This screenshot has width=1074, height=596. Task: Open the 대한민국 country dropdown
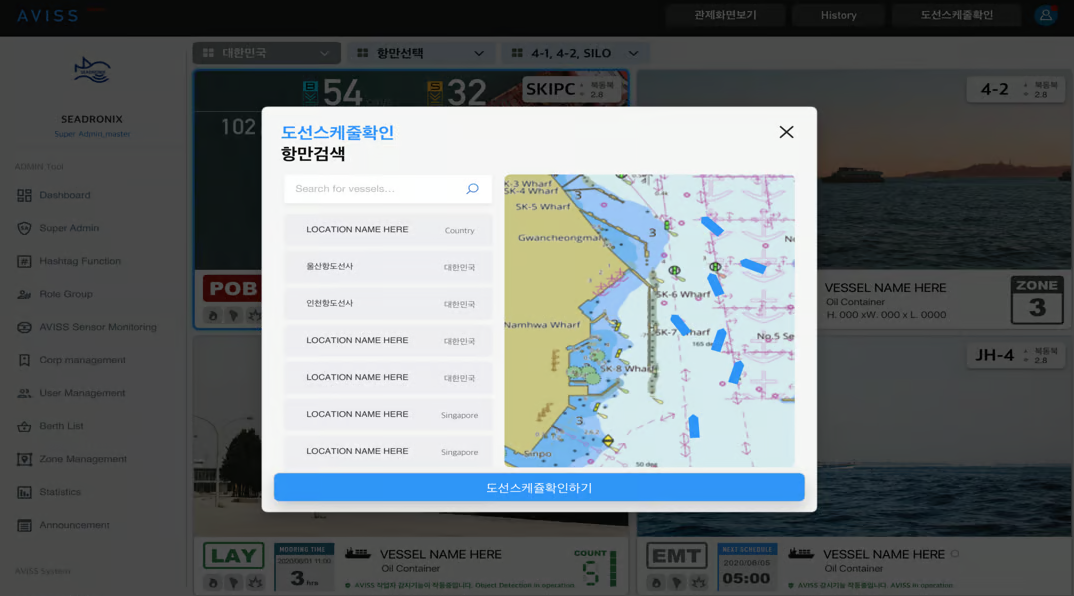point(266,52)
